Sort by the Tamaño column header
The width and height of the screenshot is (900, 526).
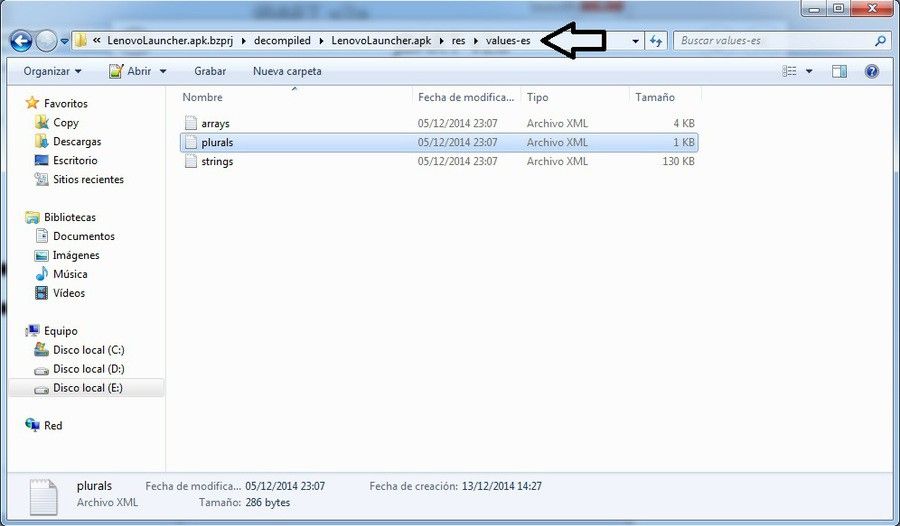[655, 97]
